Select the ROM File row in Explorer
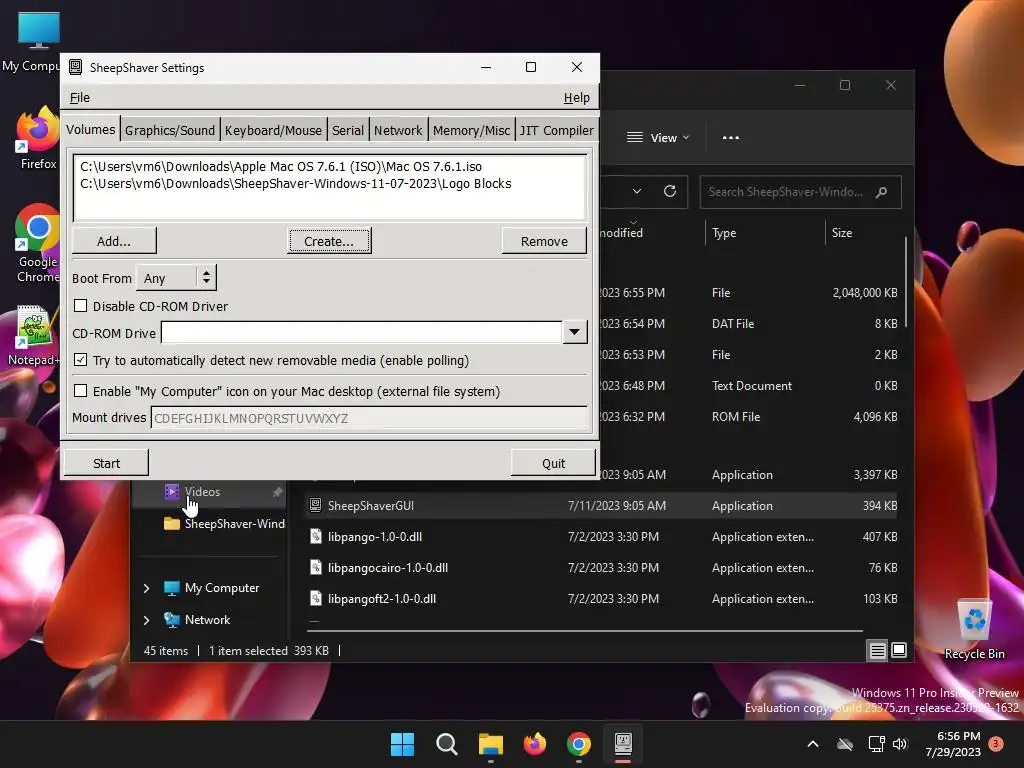This screenshot has height=768, width=1024. [x=748, y=417]
